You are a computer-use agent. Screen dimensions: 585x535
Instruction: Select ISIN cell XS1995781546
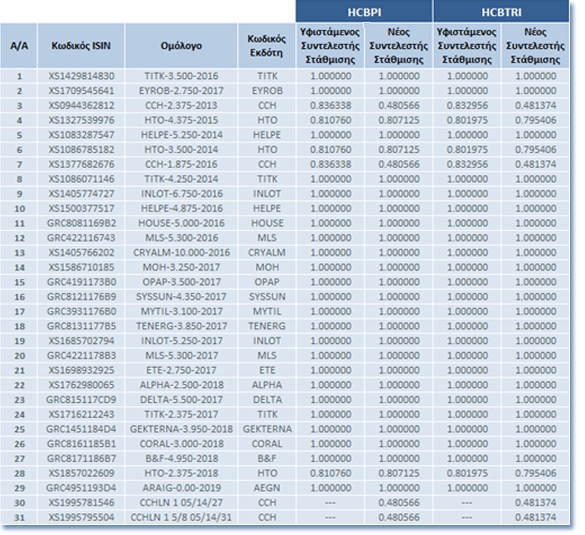pos(81,503)
